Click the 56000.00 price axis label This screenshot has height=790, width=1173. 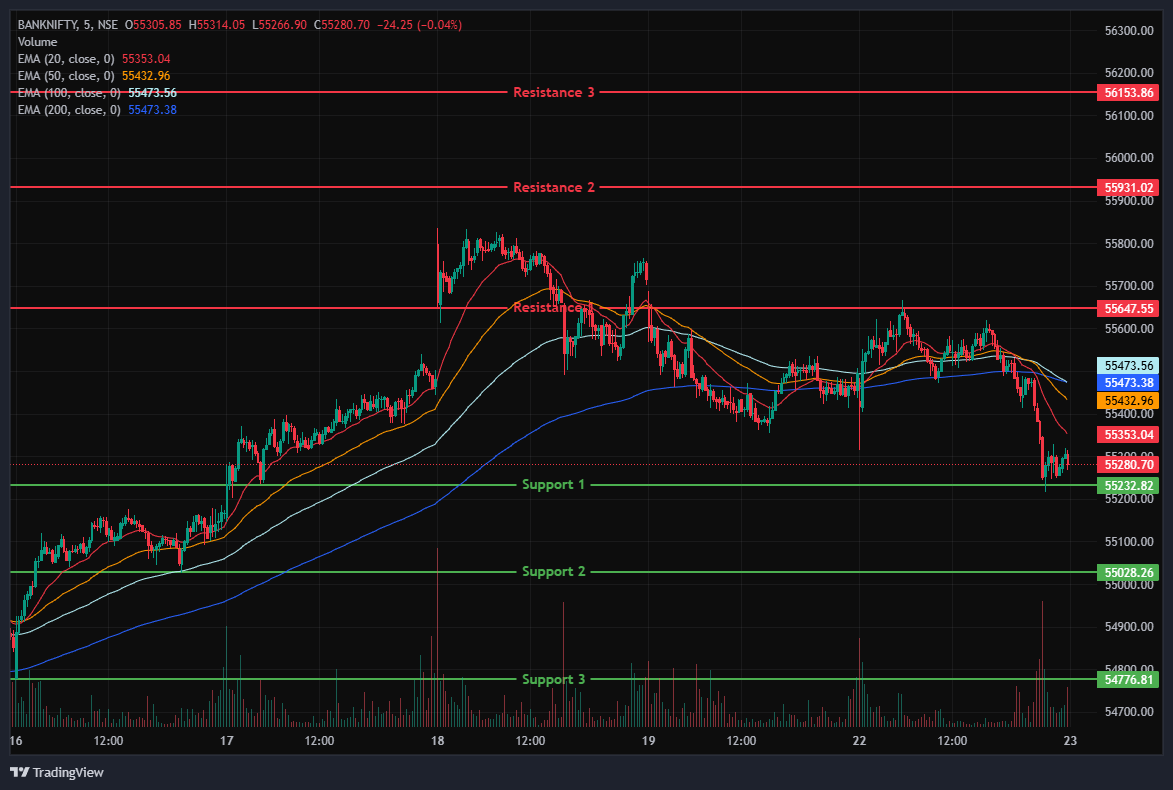point(1129,158)
